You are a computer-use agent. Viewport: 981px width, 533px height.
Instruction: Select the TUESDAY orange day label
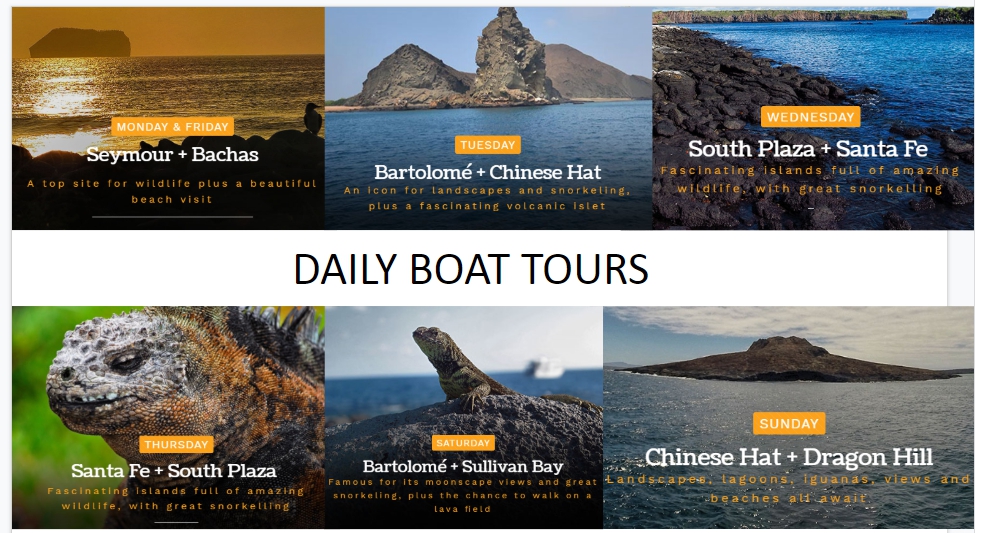pos(487,145)
